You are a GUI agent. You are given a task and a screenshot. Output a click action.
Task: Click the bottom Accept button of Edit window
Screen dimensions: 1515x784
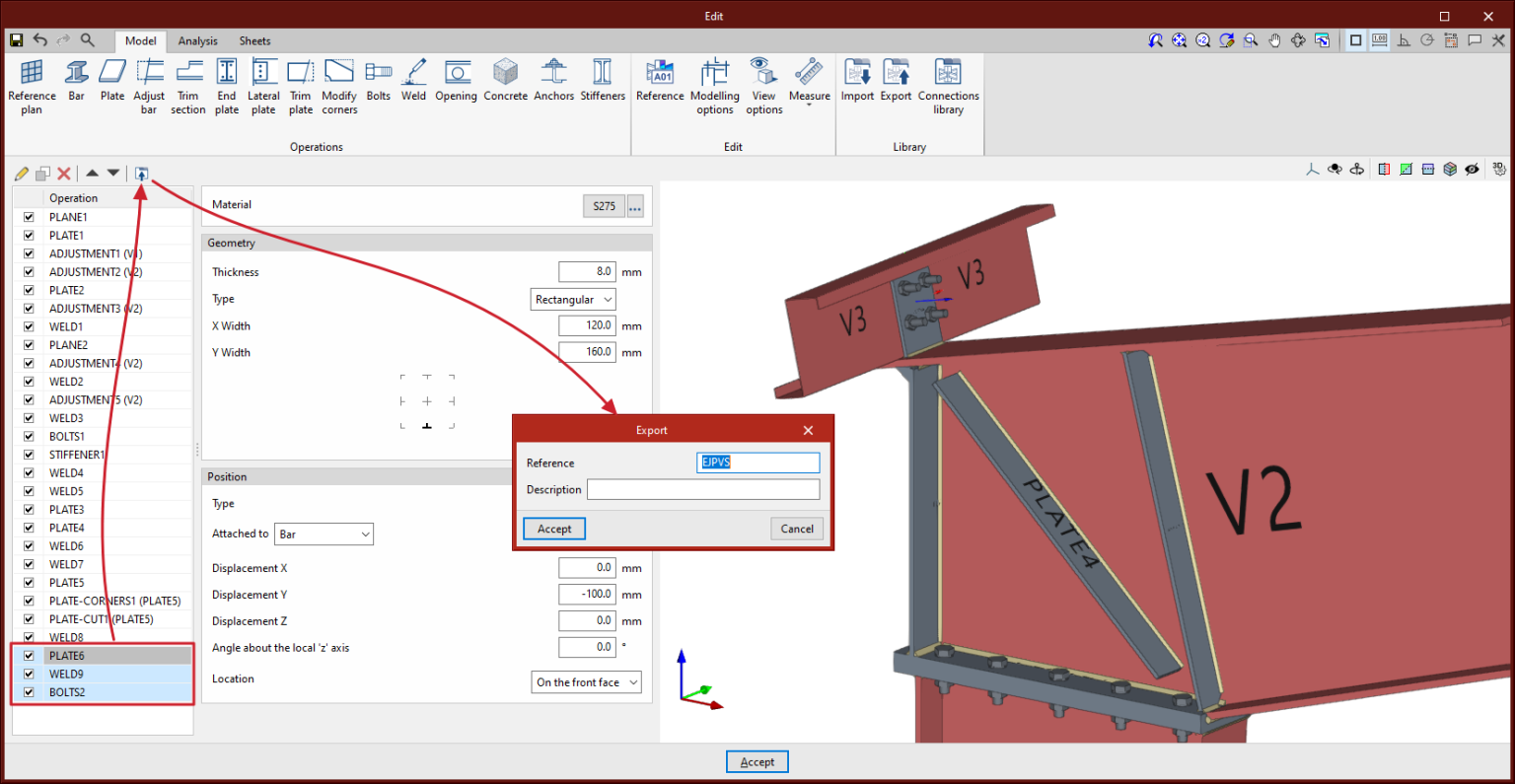[x=757, y=761]
